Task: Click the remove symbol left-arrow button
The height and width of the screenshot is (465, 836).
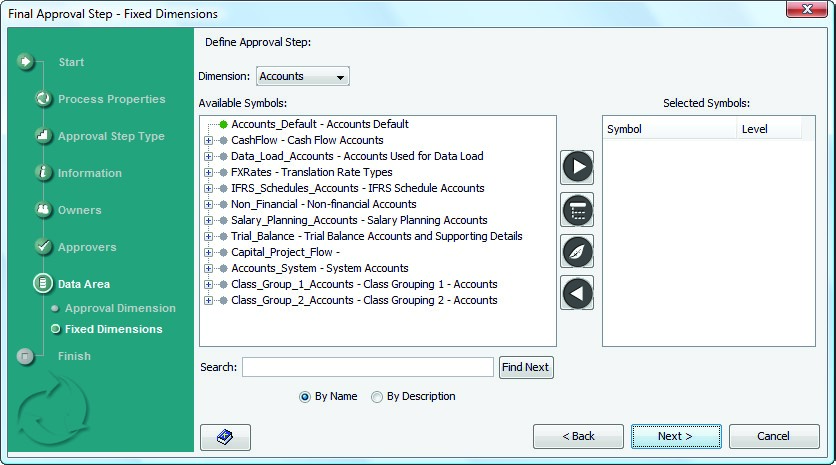Action: [x=577, y=293]
